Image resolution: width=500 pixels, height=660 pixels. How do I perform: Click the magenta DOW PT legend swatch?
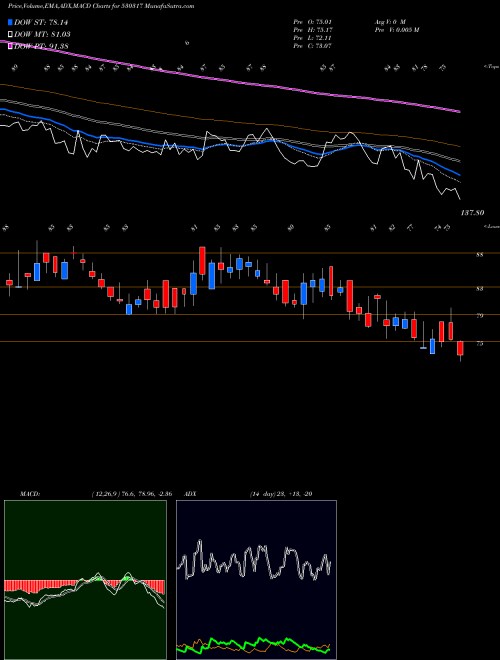click(11, 46)
